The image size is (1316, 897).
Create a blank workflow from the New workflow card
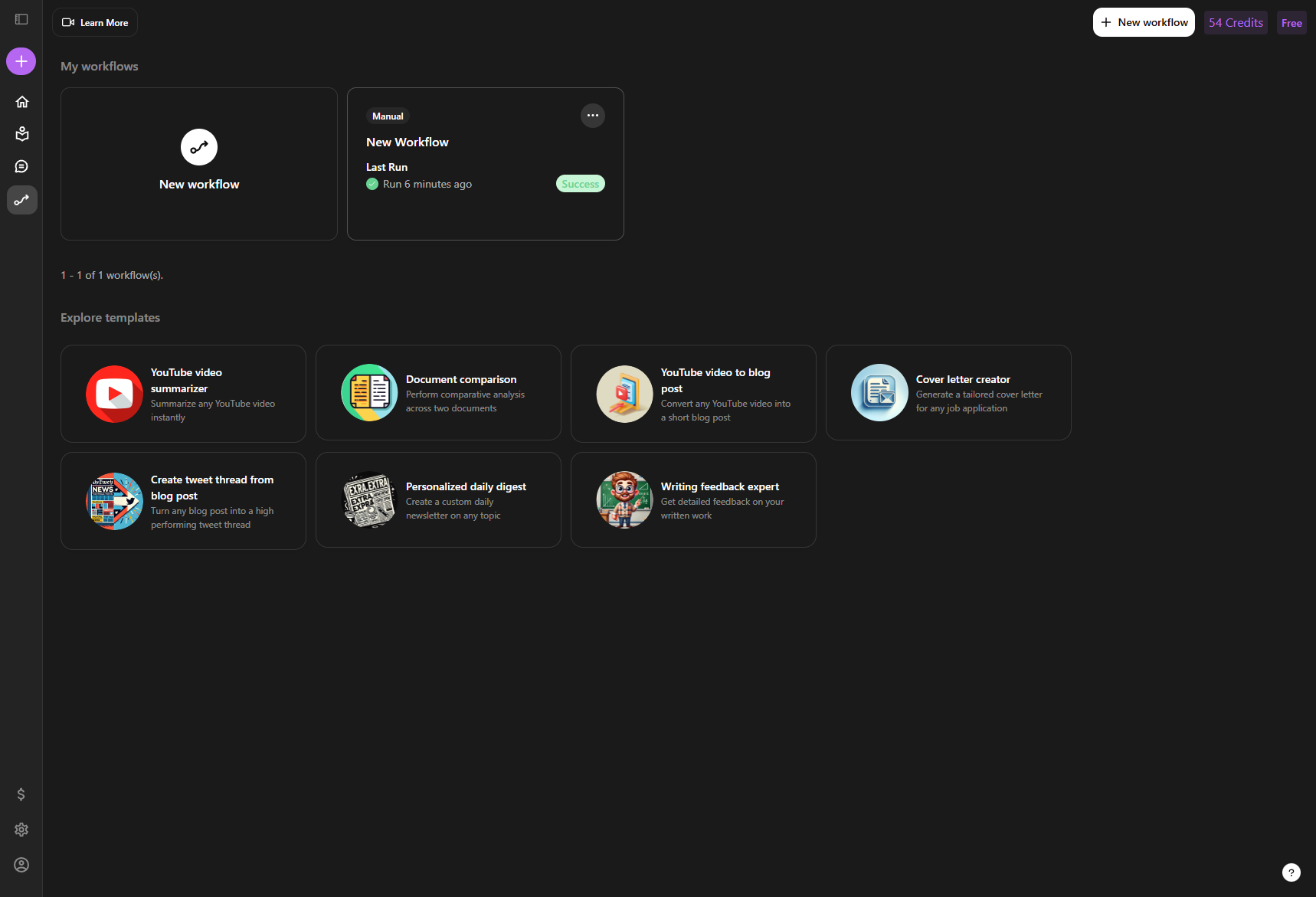[199, 164]
